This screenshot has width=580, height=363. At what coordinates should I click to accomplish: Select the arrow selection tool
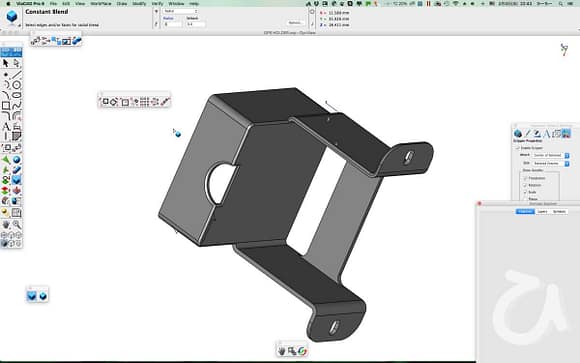[6, 64]
